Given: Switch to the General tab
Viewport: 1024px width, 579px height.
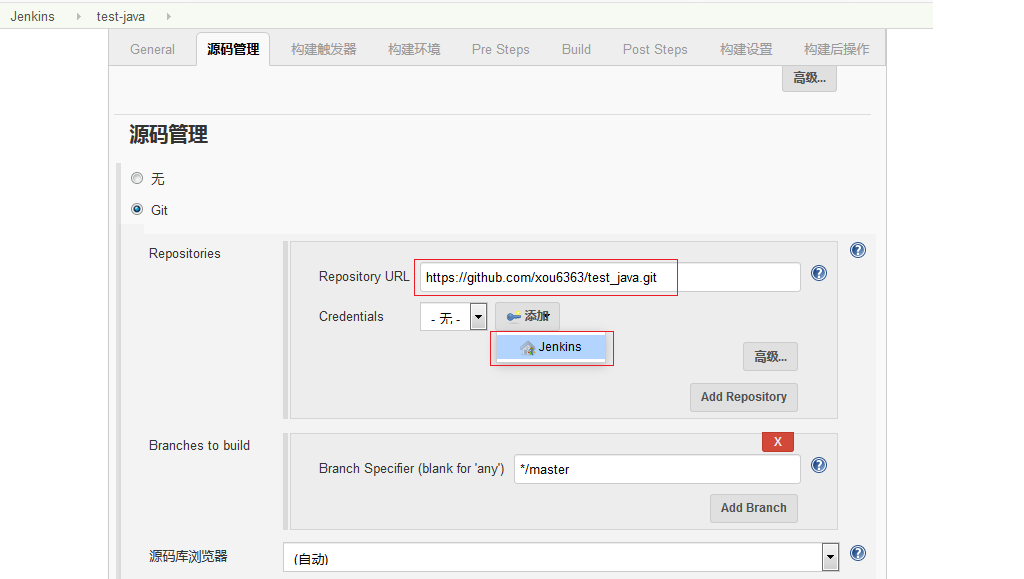Looking at the screenshot, I should click(x=152, y=49).
